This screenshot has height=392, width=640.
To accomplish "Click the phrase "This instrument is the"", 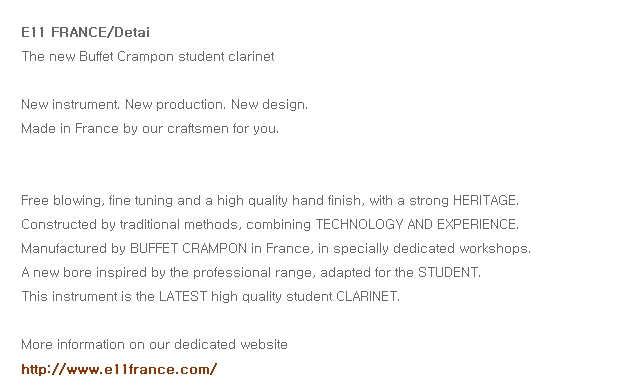I will (88, 296).
